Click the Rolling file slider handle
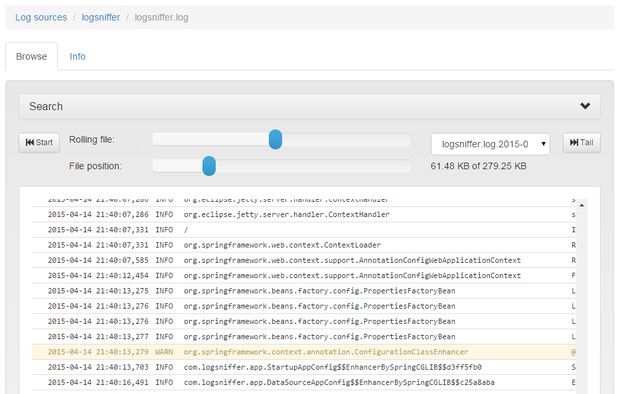Viewport: 618px width, 394px height. (x=275, y=139)
